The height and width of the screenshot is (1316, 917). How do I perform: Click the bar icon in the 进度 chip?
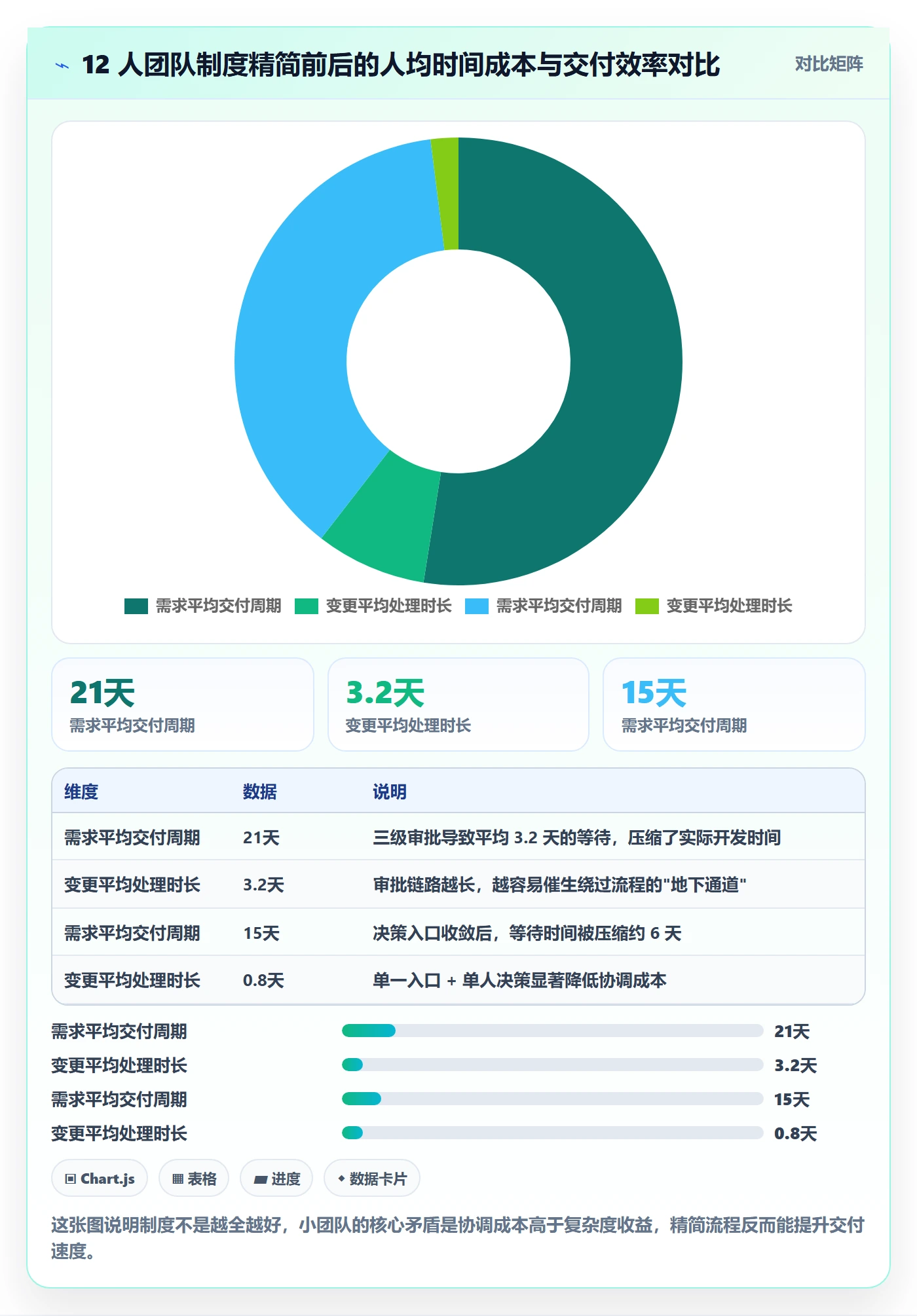click(260, 1179)
